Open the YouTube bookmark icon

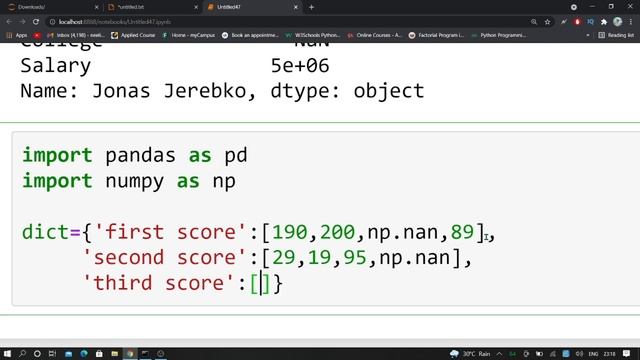click(x=37, y=35)
